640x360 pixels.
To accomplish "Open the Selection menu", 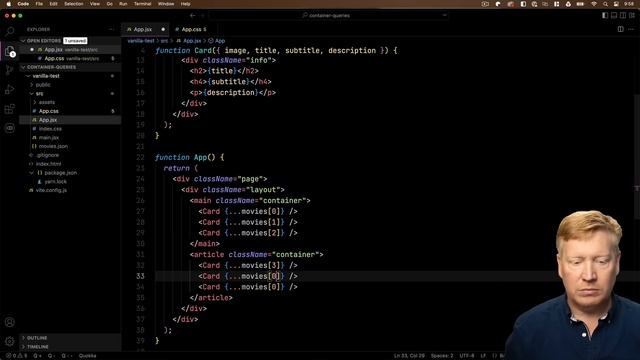I will tap(73, 4).
